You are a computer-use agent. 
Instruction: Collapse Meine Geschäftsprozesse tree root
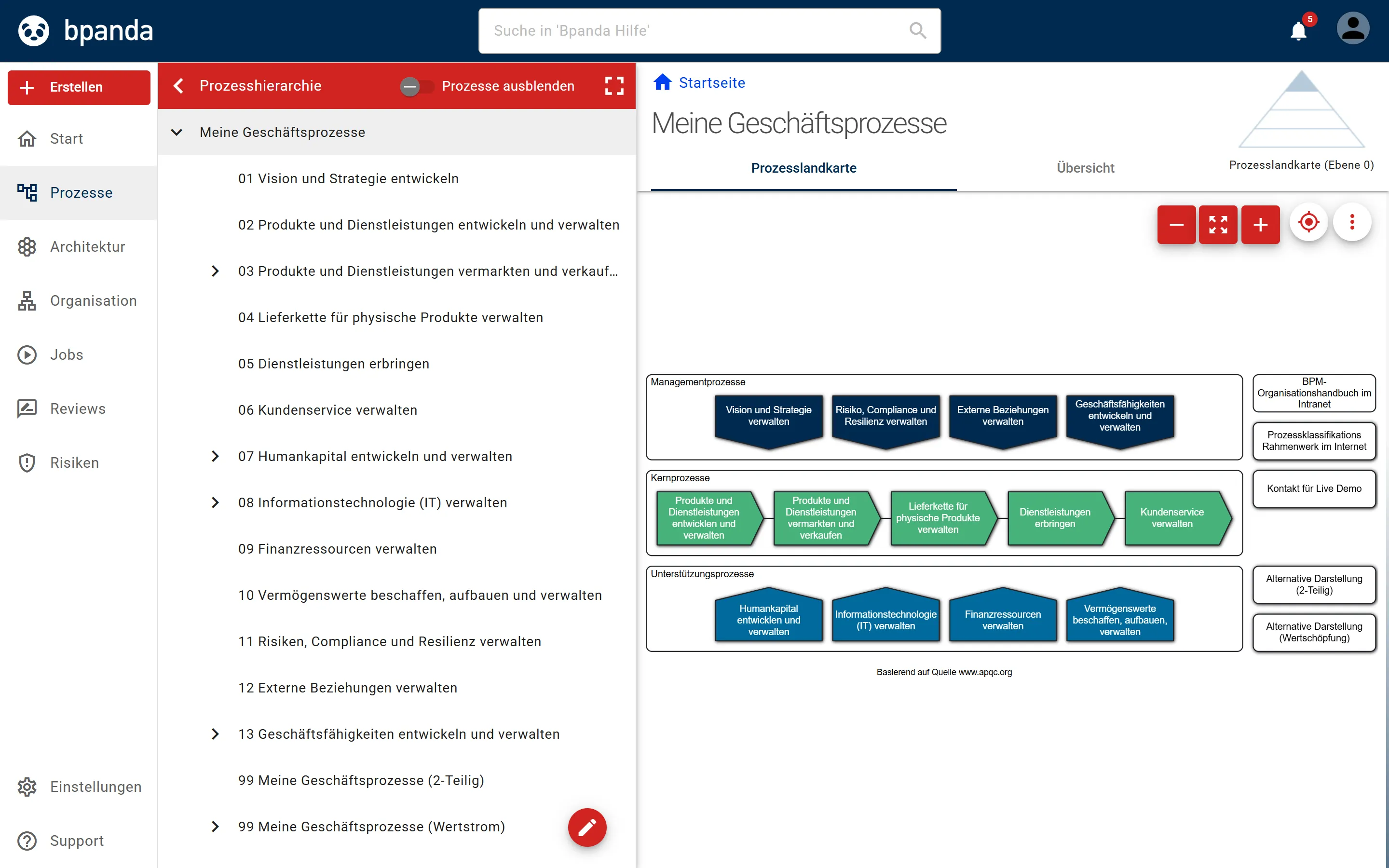[x=177, y=133]
